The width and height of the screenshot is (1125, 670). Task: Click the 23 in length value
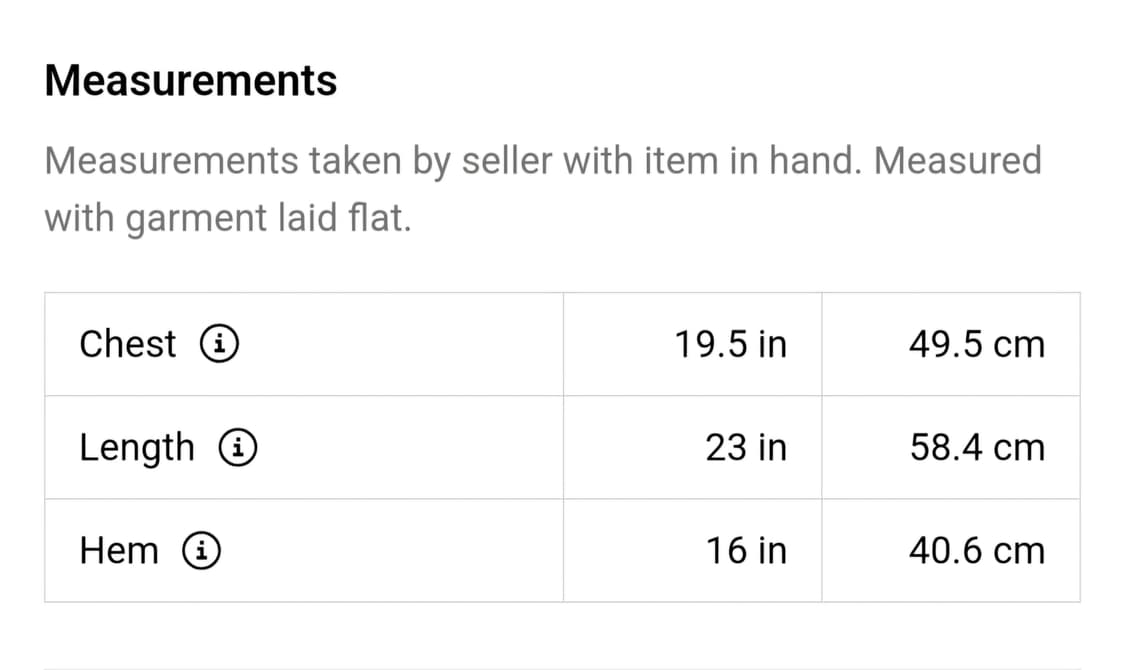pos(746,448)
